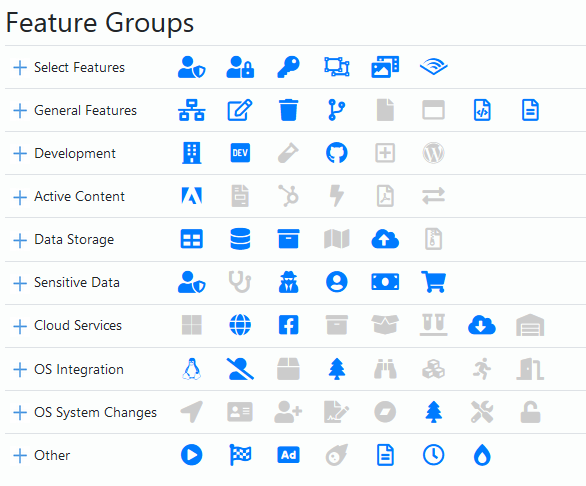The height and width of the screenshot is (486, 586).
Task: Click the globe icon in Cloud Services
Action: (240, 325)
